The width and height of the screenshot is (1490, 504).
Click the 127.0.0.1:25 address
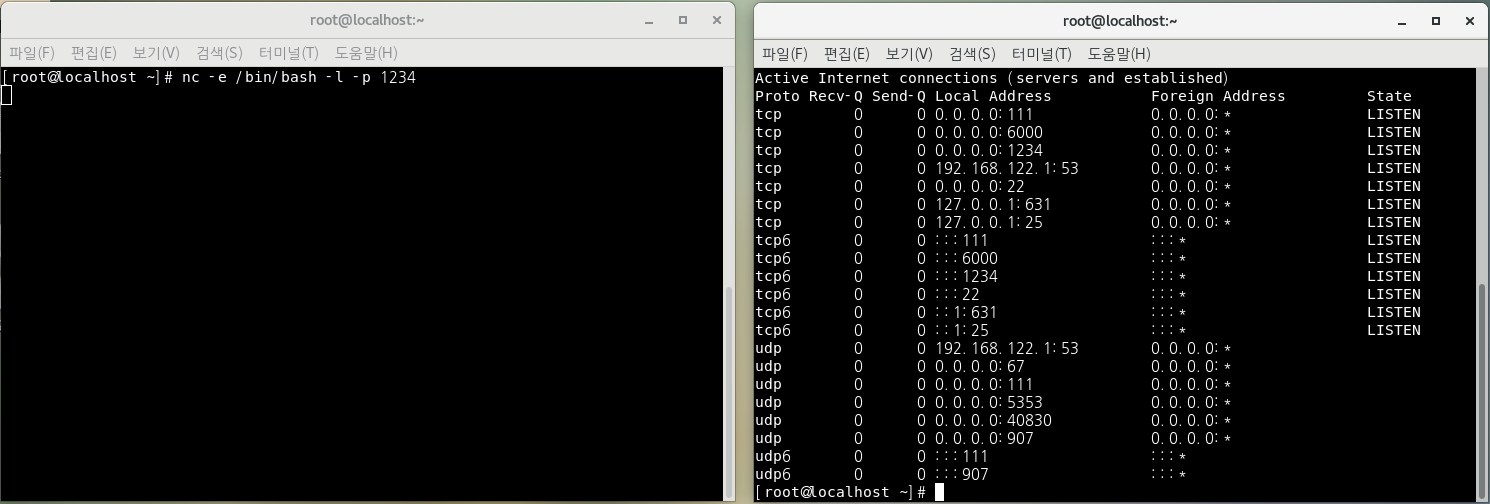[989, 222]
